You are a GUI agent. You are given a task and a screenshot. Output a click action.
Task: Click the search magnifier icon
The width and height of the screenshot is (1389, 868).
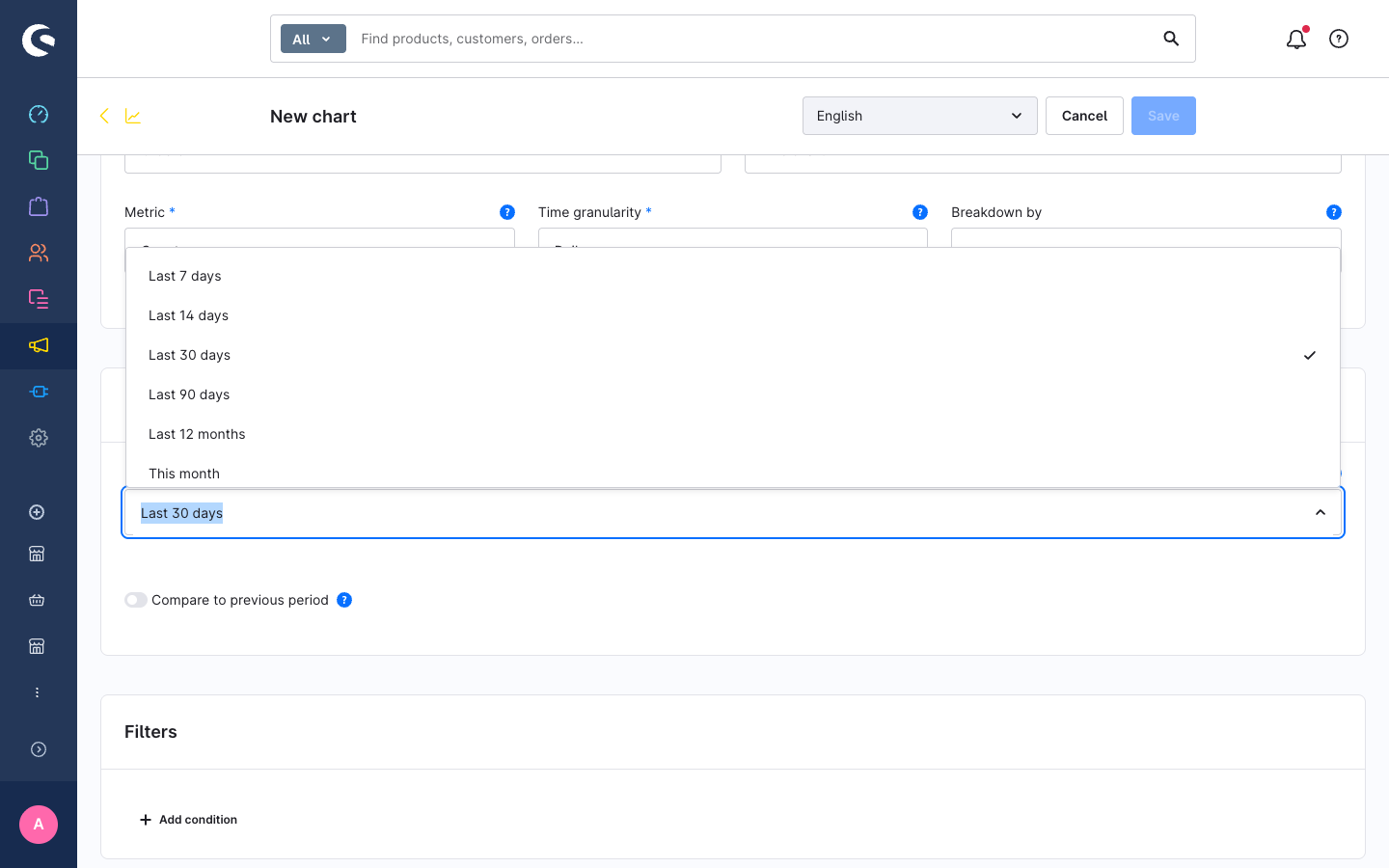1171,39
